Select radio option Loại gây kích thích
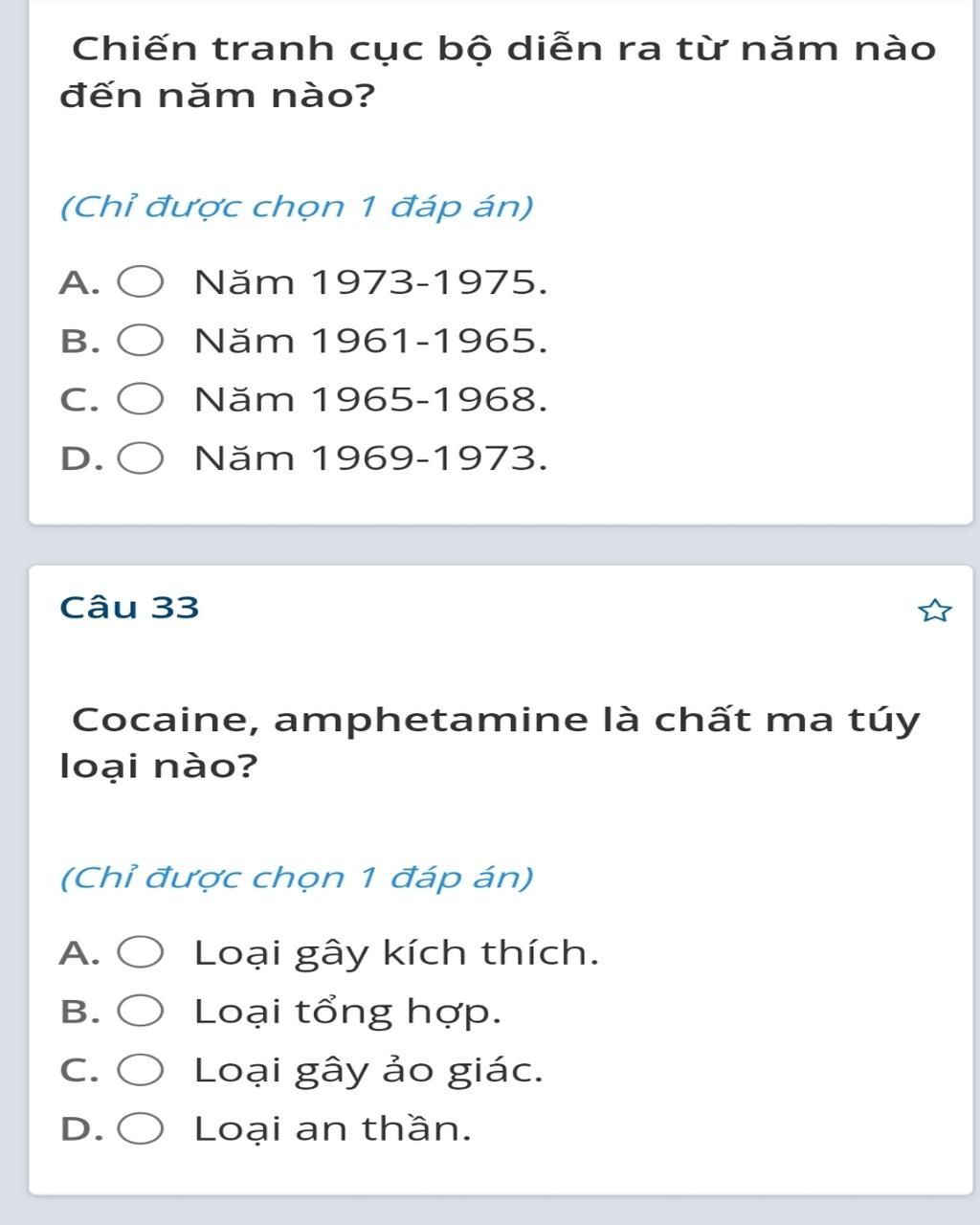Screen dimensions: 980x1225 (x=141, y=953)
